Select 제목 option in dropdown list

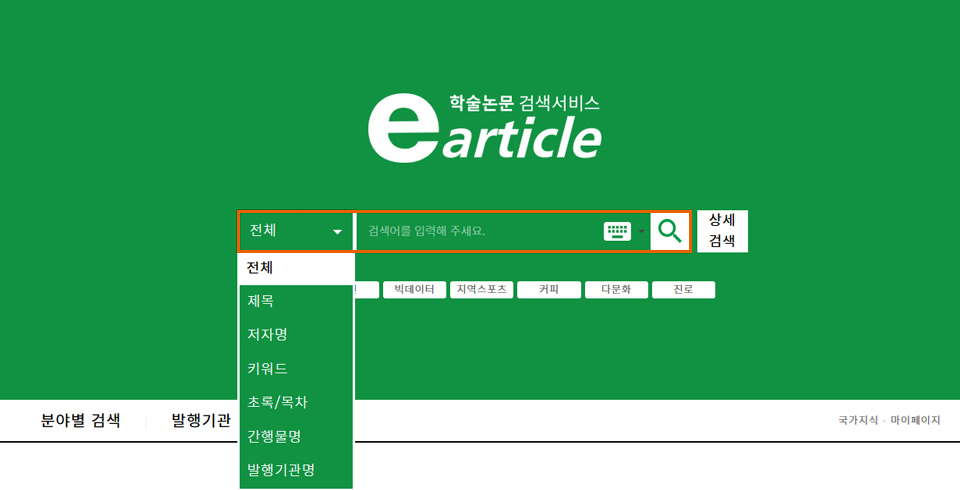[296, 301]
